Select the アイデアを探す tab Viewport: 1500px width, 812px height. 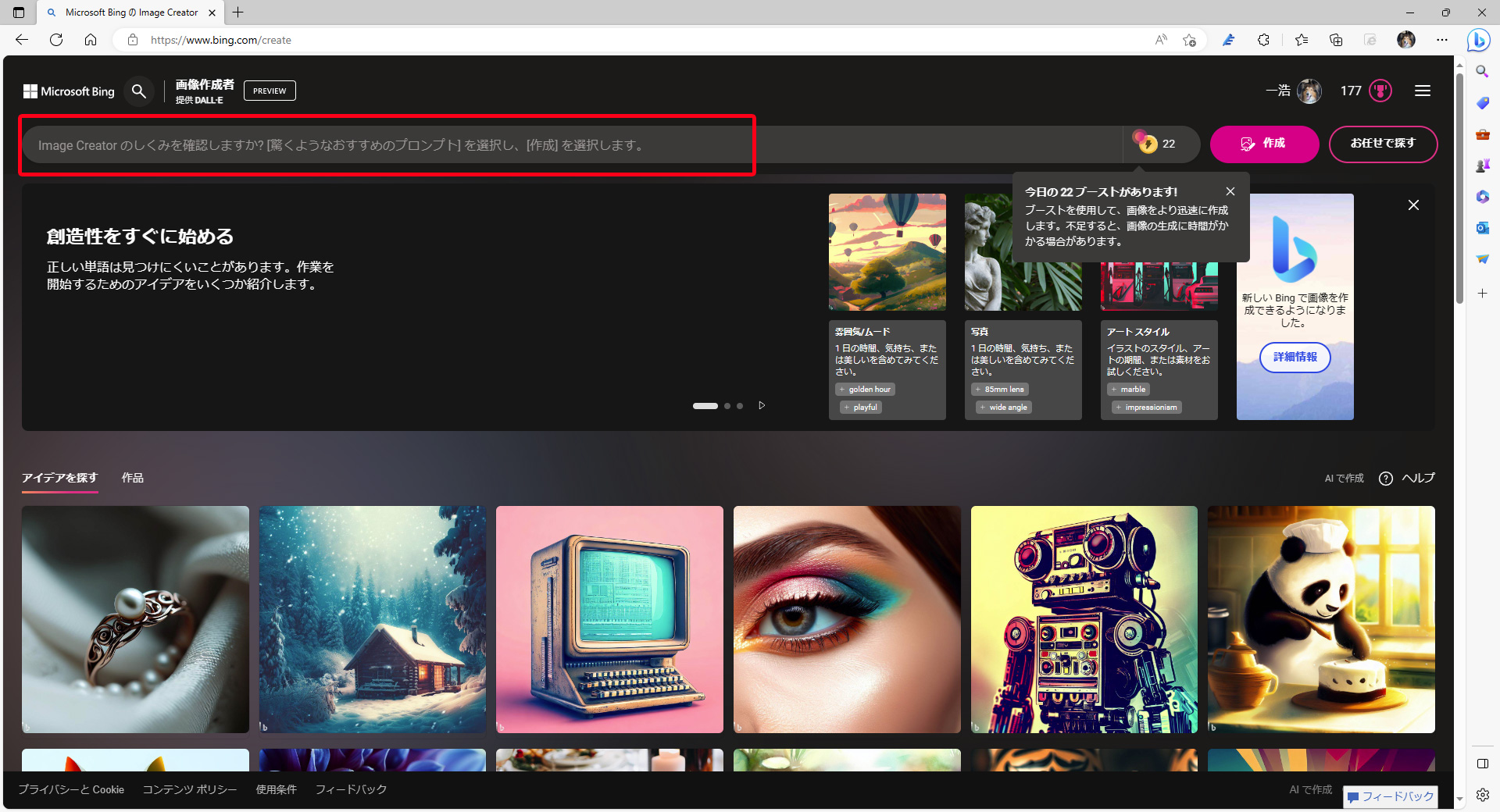click(x=59, y=478)
